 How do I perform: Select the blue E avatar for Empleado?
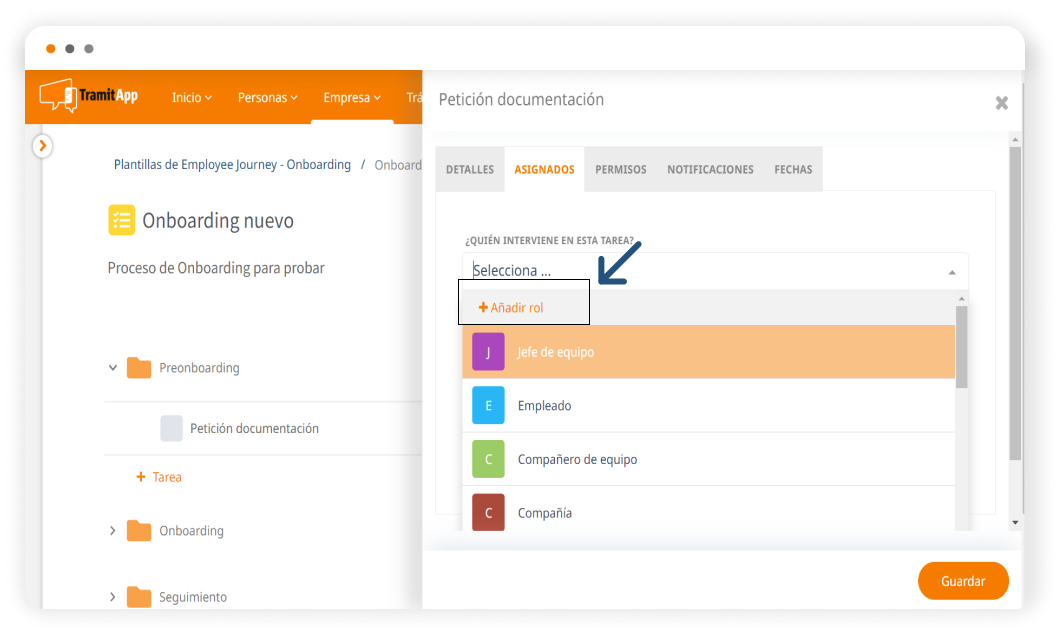(488, 406)
